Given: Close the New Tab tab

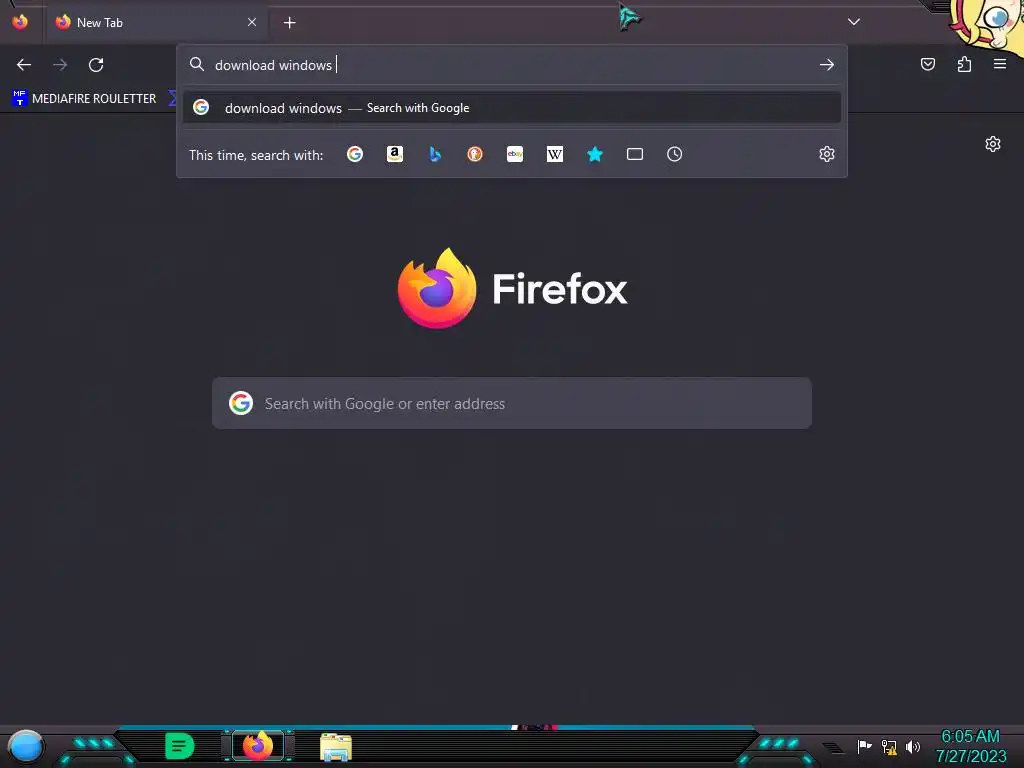Looking at the screenshot, I should [252, 22].
